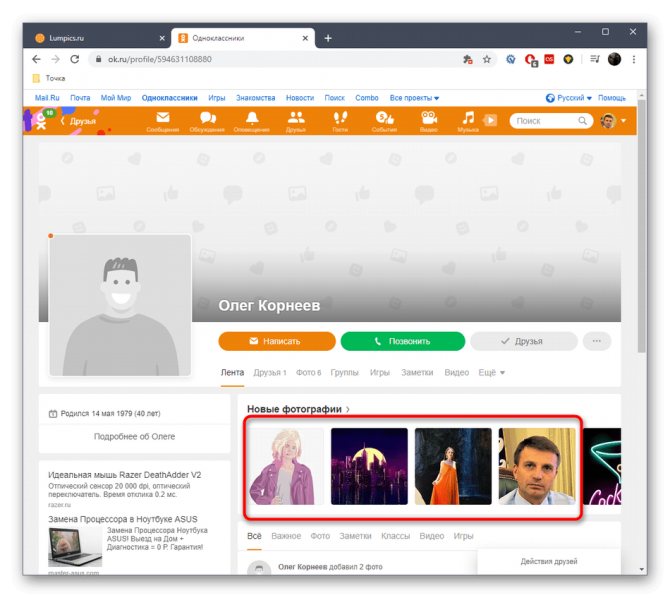The height and width of the screenshot is (598, 670).
Task: Expand the Ещё profile menu
Action: (x=491, y=373)
